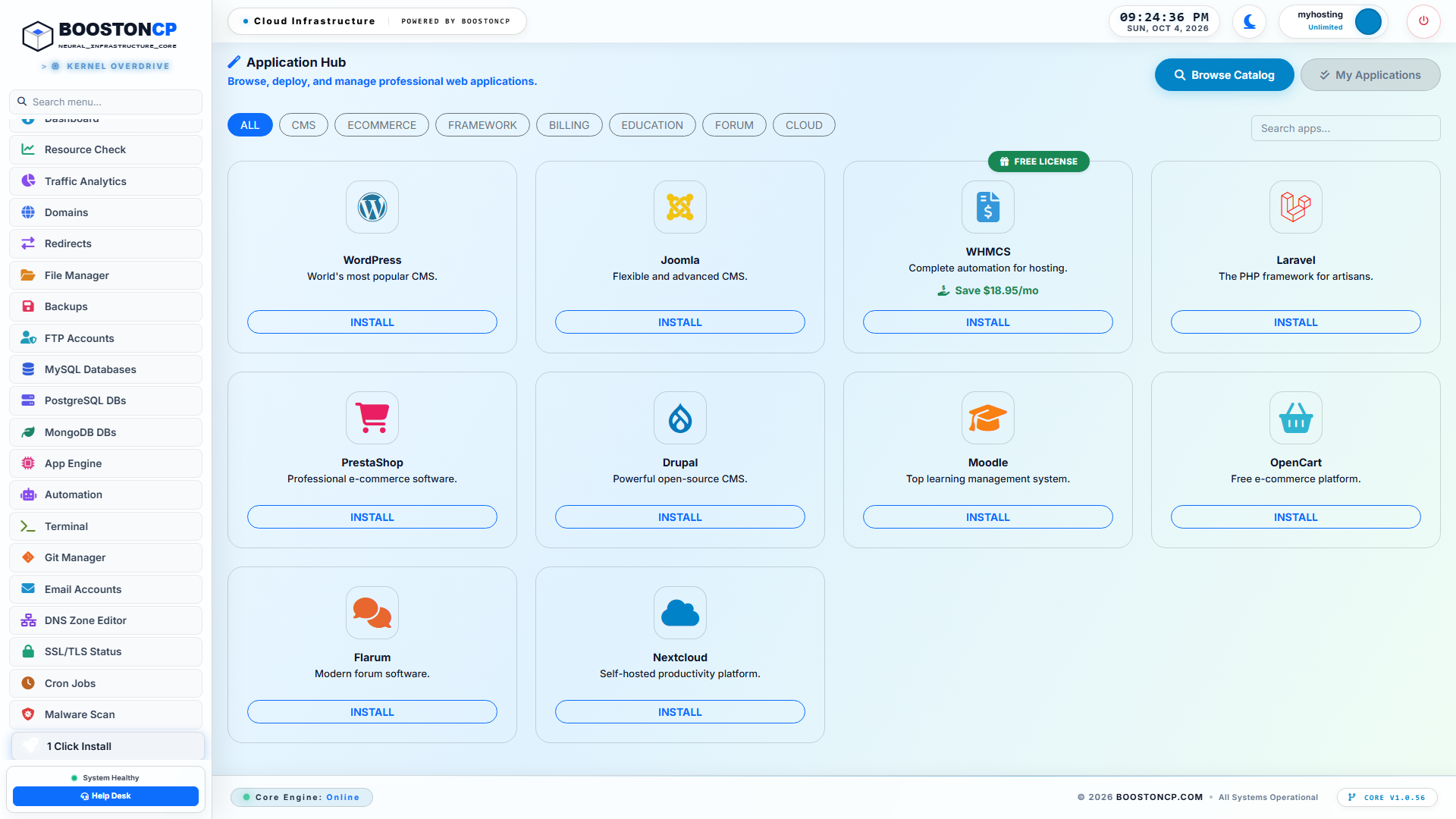Select the ALL category filter

point(250,125)
